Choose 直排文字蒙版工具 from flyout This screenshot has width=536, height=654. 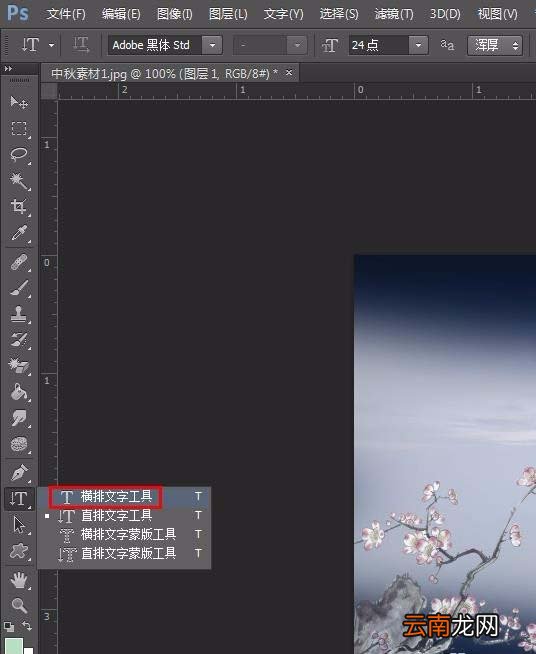(x=124, y=553)
